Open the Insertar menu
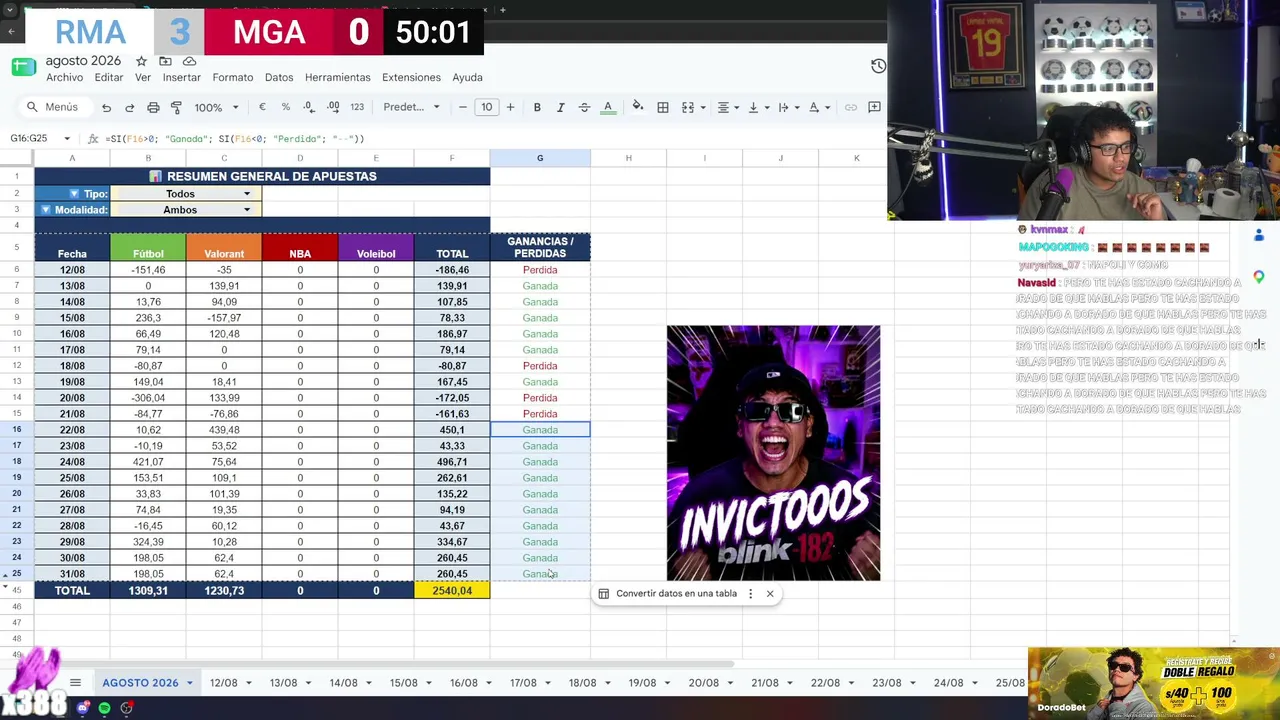 click(182, 78)
